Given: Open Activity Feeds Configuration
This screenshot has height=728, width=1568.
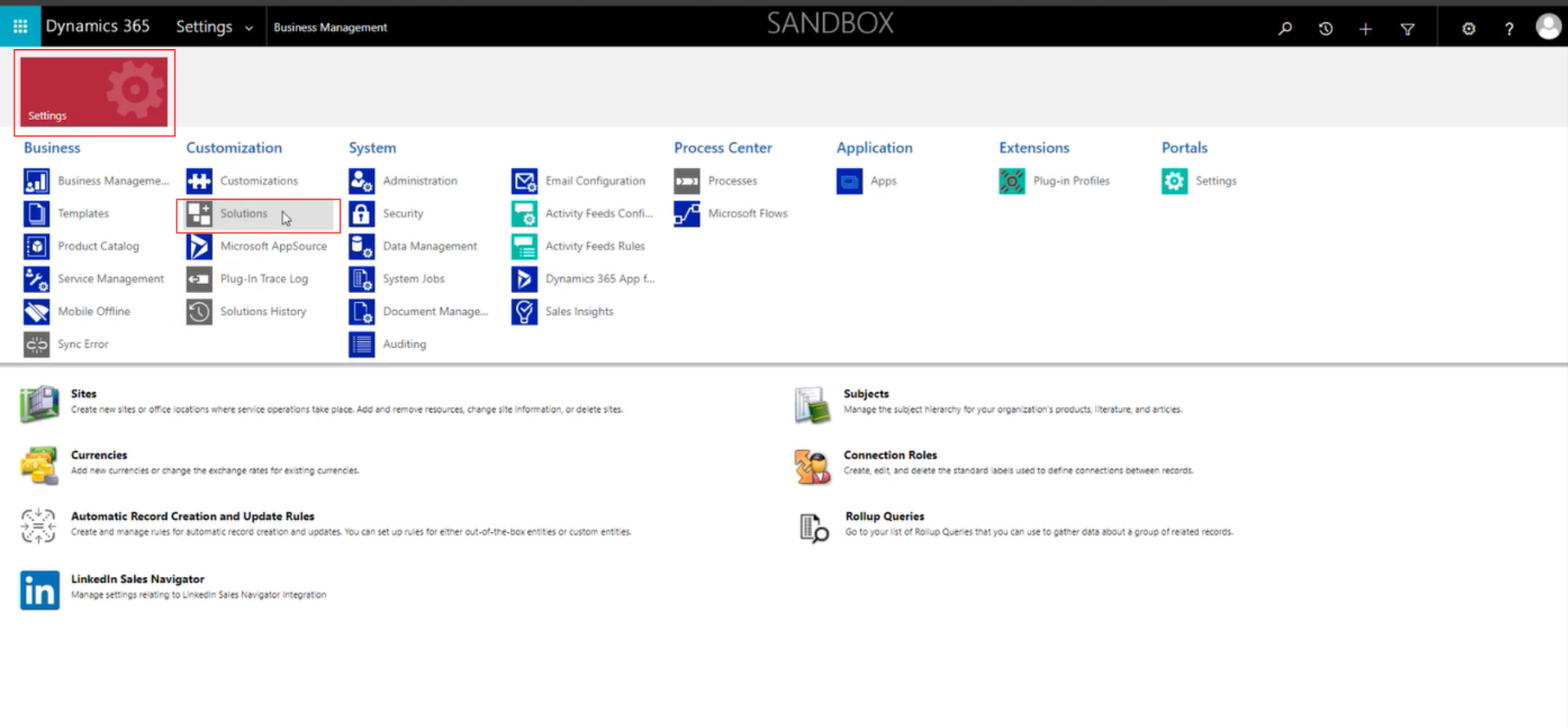Looking at the screenshot, I should [x=599, y=214].
